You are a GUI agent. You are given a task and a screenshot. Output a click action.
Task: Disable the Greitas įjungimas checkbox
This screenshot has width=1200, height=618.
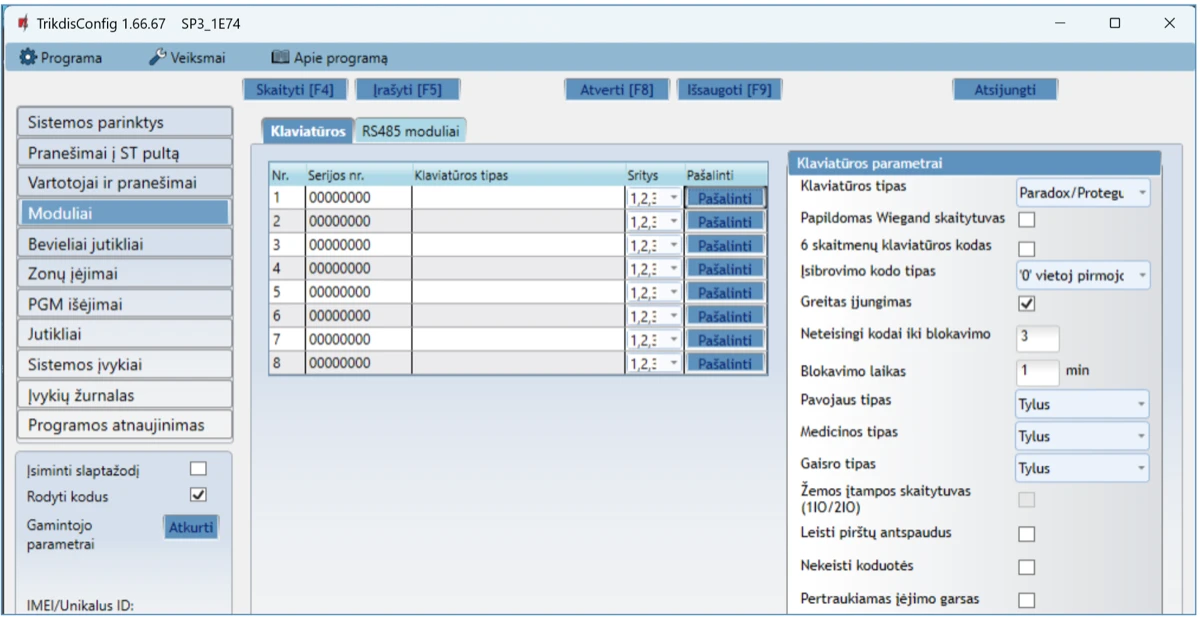(1026, 303)
